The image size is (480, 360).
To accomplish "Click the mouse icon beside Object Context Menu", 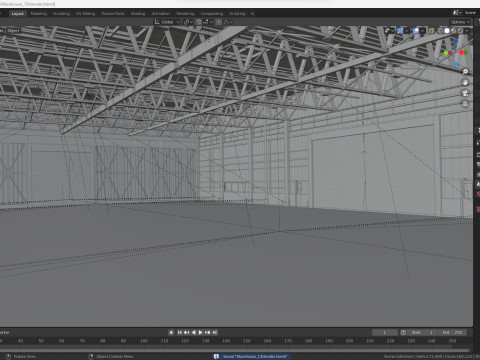I will [x=91, y=356].
